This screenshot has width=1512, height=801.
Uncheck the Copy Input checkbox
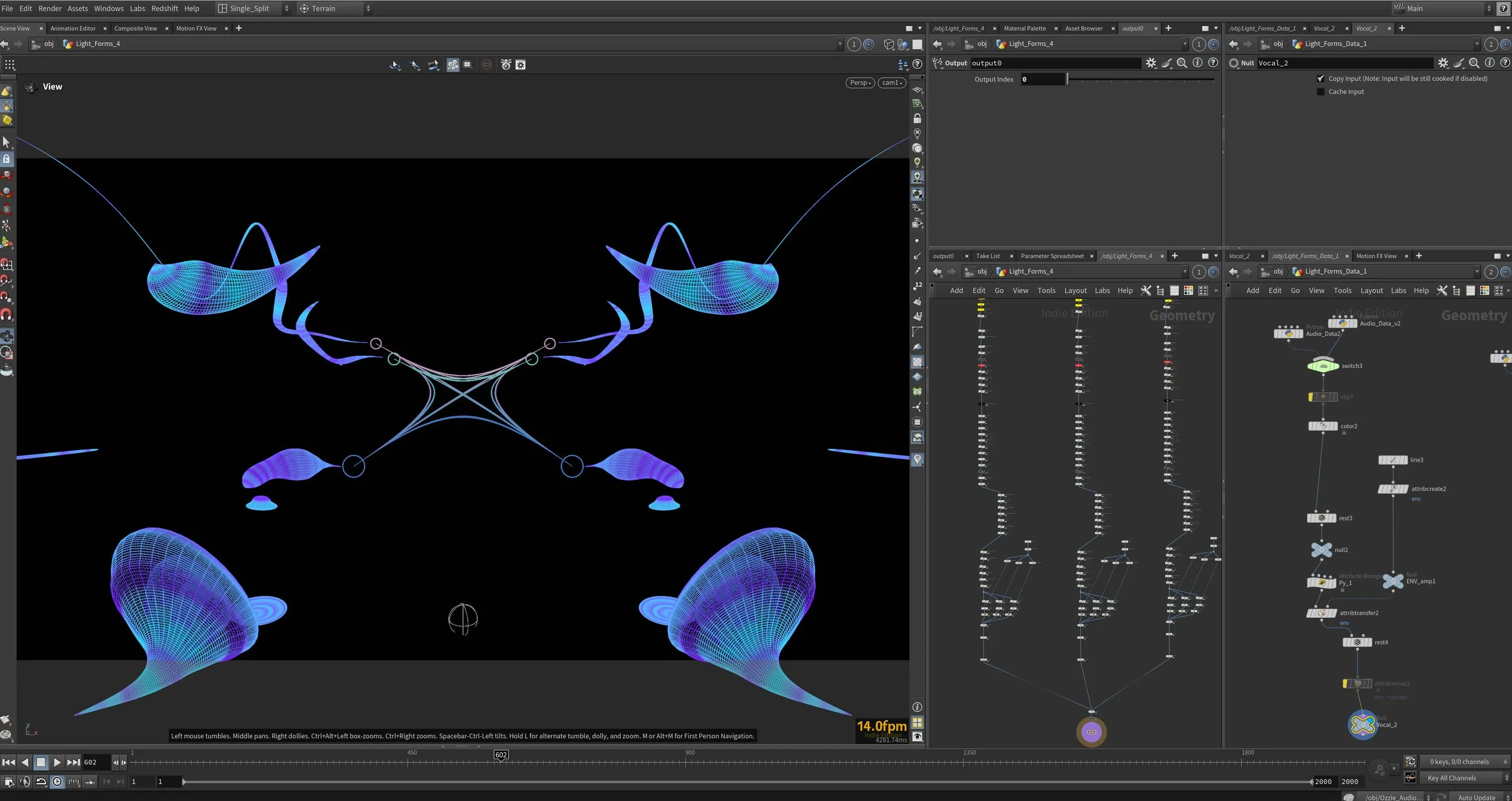1320,79
